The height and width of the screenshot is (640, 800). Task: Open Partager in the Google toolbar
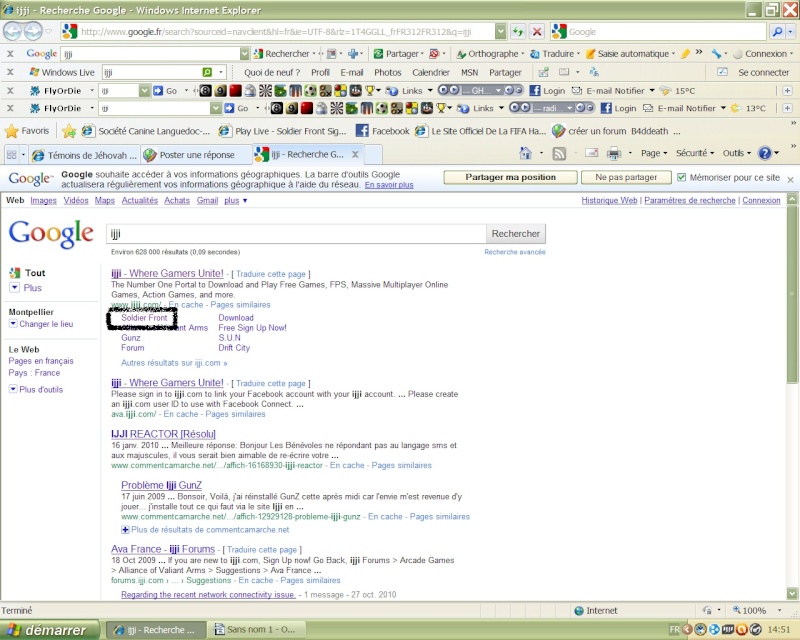click(397, 54)
